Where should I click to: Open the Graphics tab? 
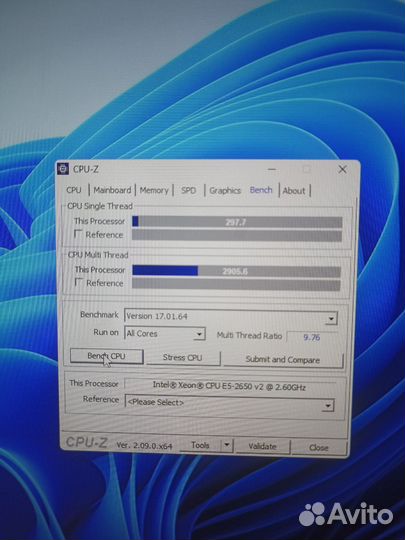tap(225, 190)
